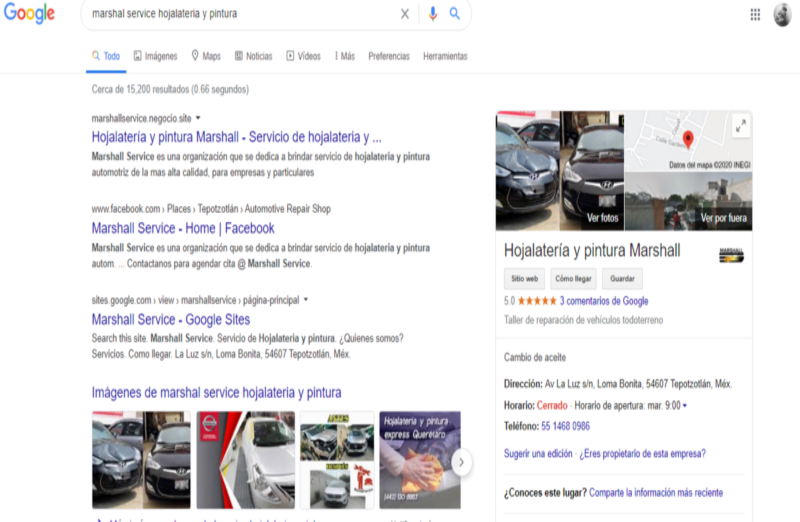The image size is (800, 522).
Task: Open 'Marshall Service - Home | Facebook' result
Action: (x=183, y=228)
